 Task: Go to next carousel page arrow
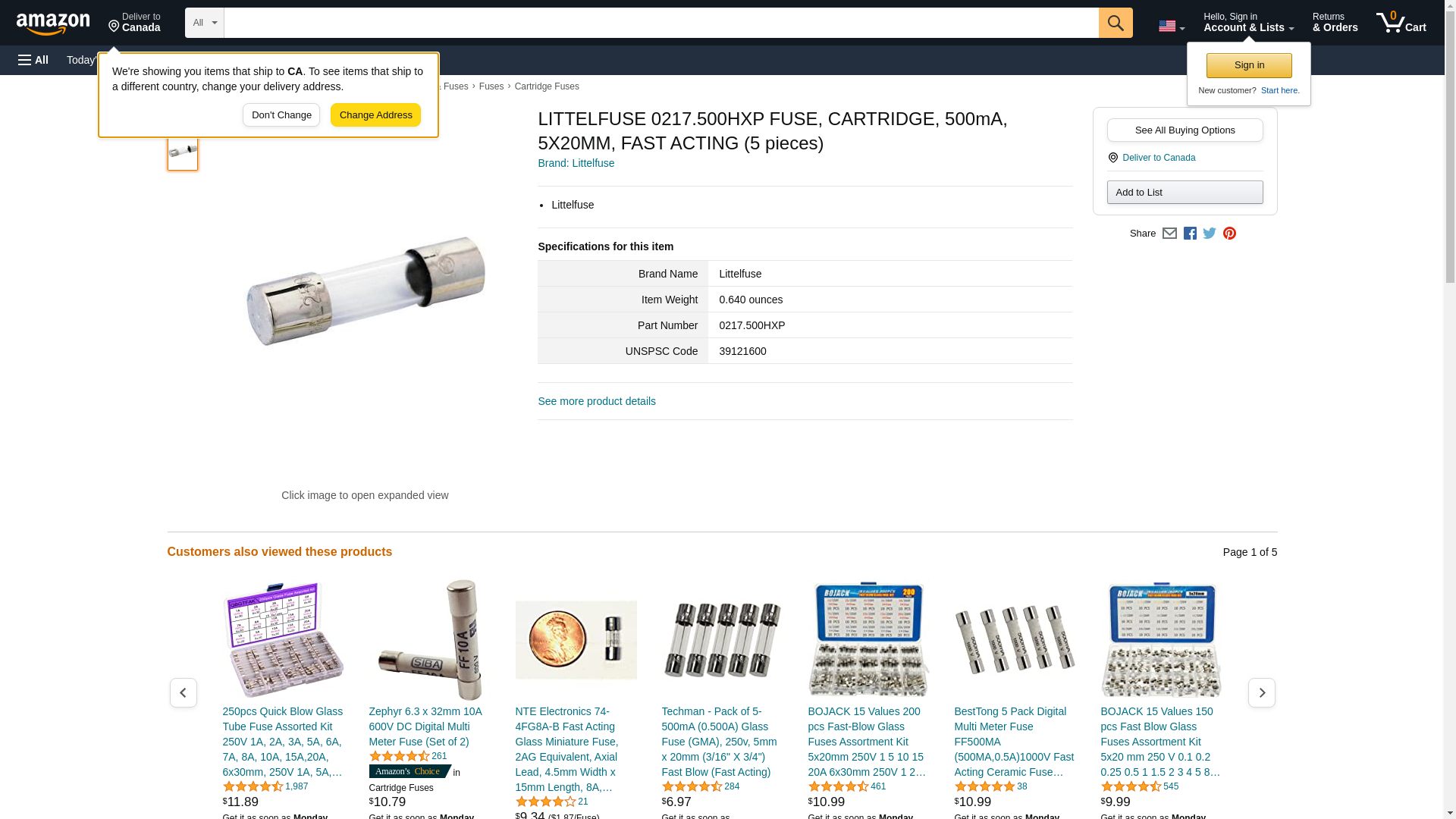[1261, 692]
